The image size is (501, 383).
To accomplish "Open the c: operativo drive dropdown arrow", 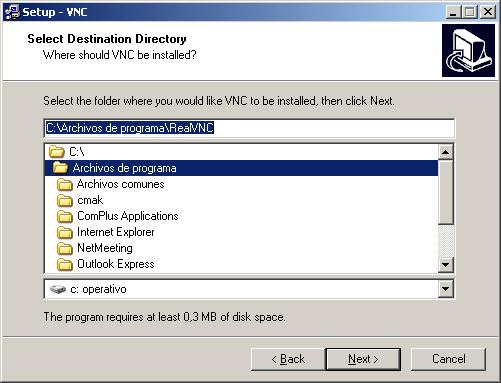I will [446, 289].
